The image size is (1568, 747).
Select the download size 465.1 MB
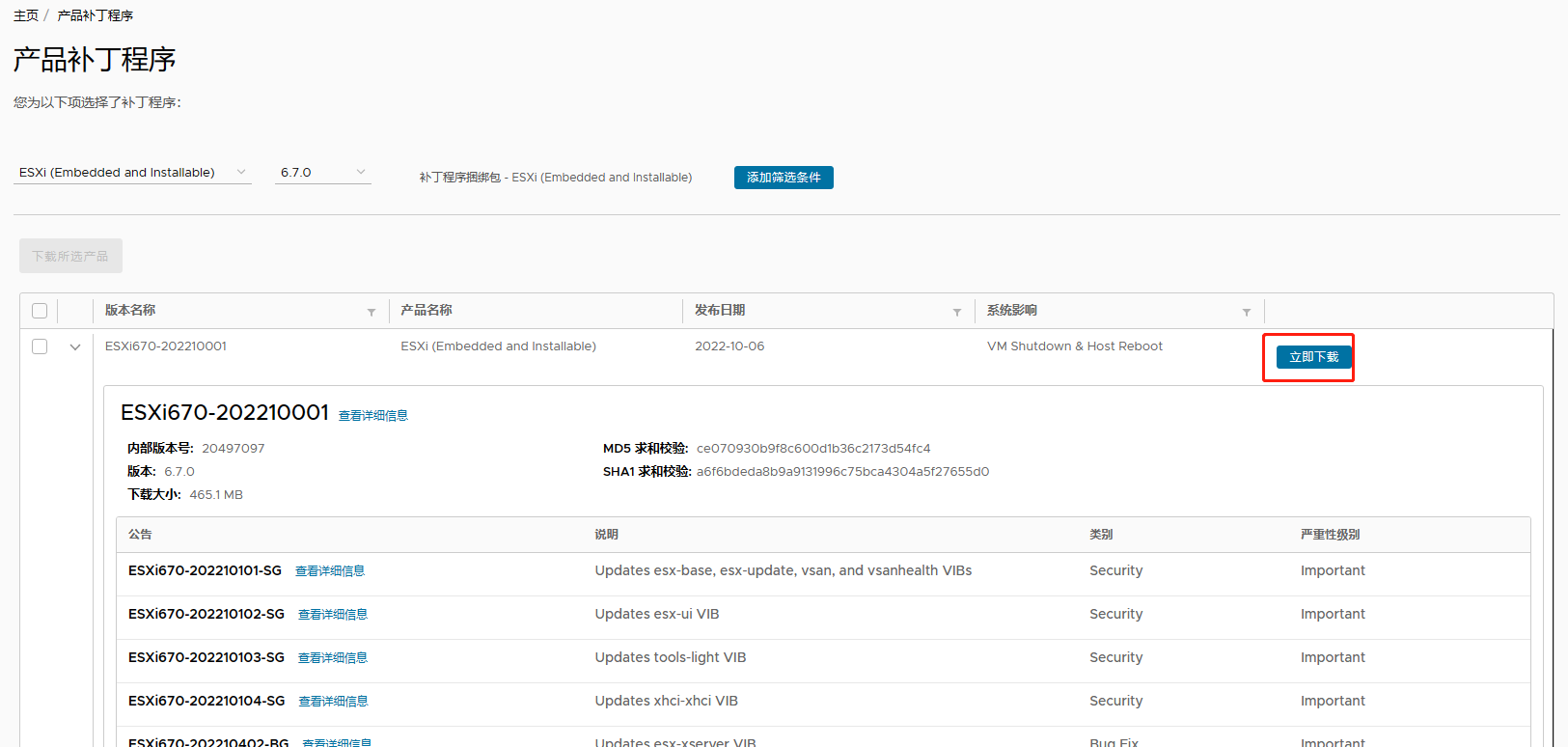216,495
